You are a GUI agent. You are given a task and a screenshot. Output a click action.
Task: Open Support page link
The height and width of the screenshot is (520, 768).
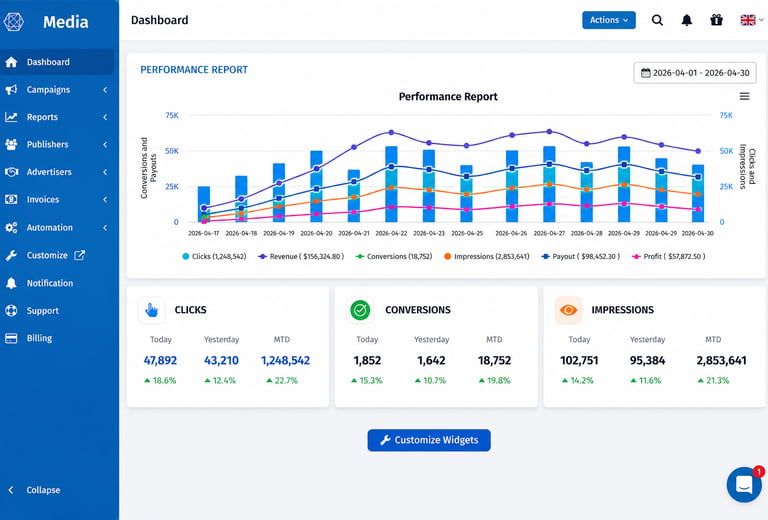[x=57, y=310]
